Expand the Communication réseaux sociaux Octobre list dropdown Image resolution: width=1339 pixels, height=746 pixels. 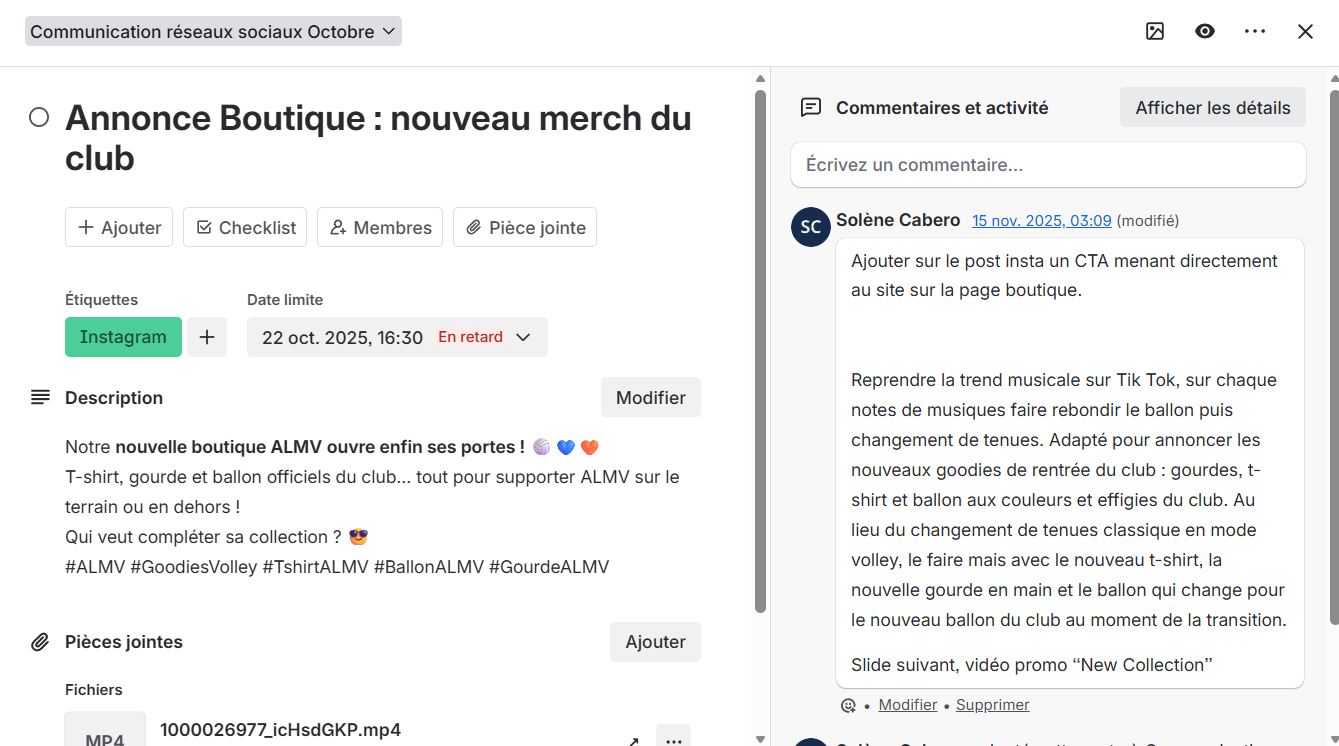tap(213, 31)
